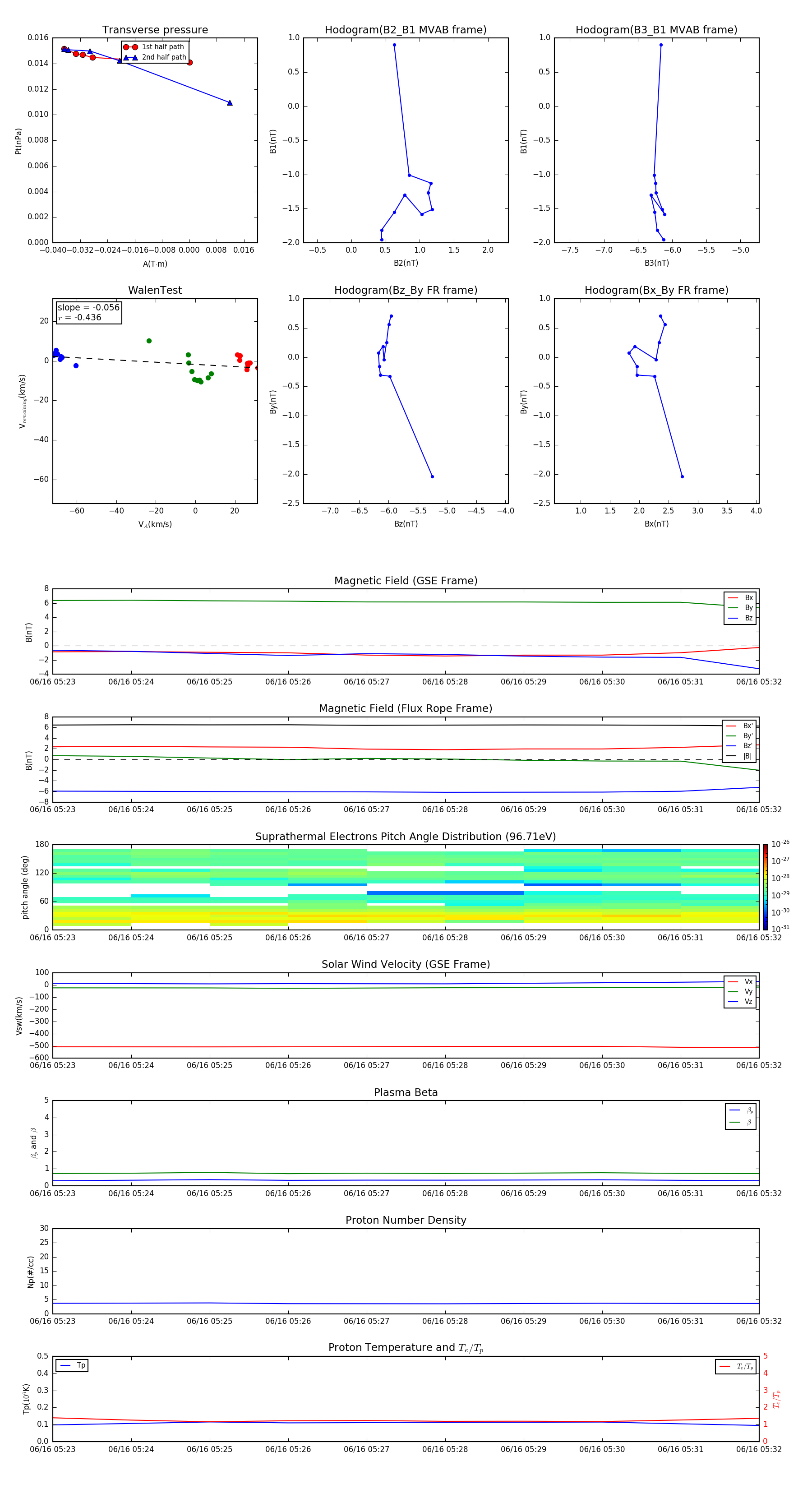Select the "V_A(km/s)" axis label in WalenTest
The width and height of the screenshot is (812, 1489).
point(155,525)
